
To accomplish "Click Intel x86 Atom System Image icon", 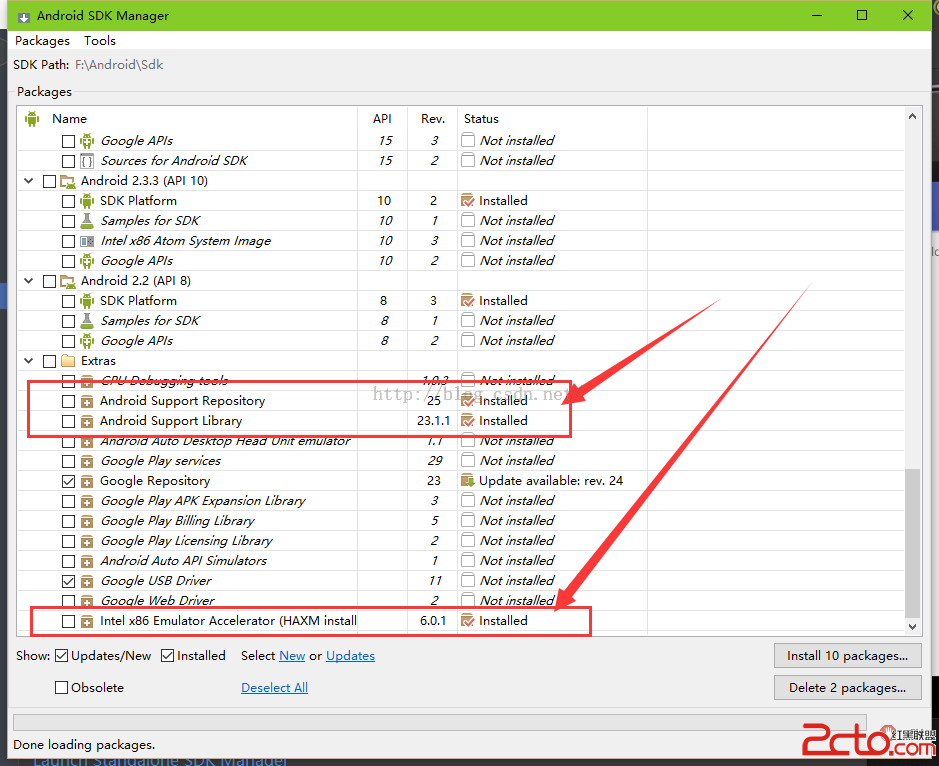I will point(87,241).
